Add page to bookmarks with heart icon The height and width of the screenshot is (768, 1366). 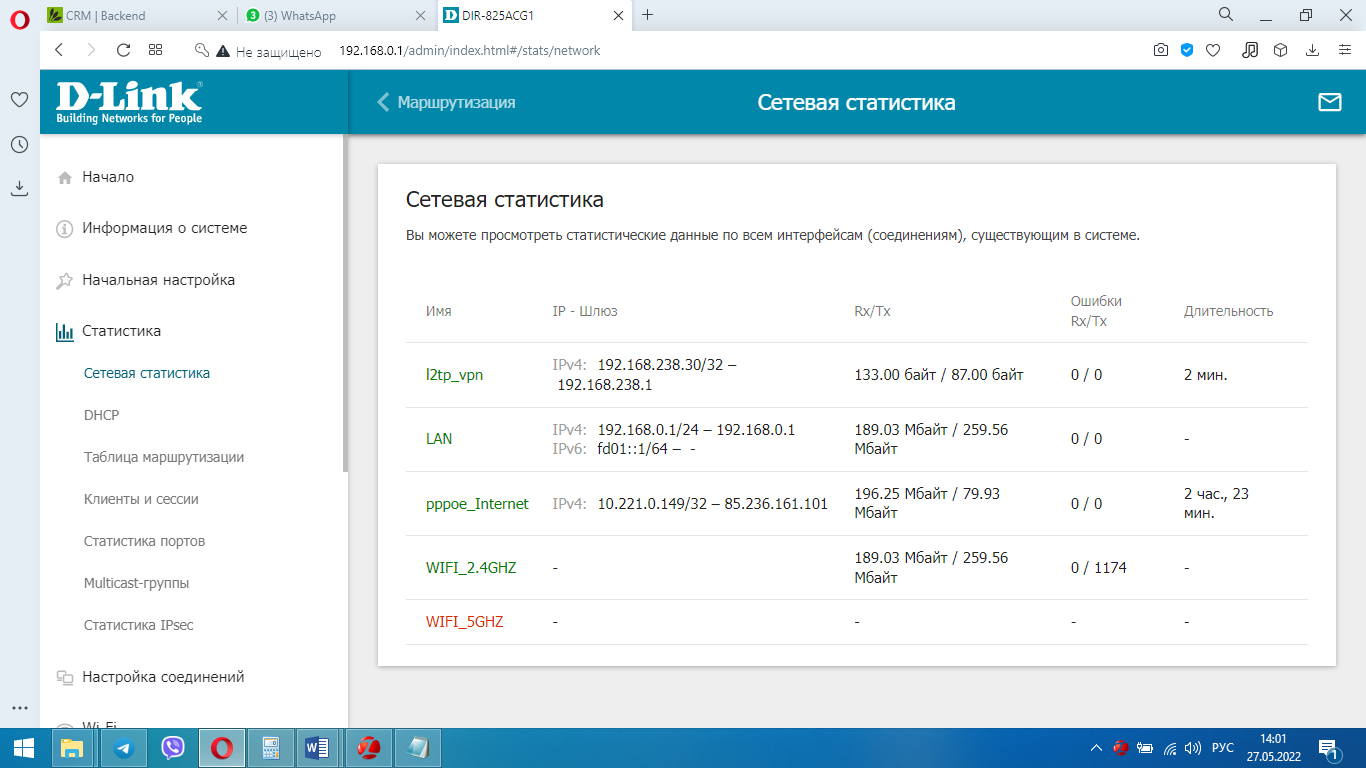1213,50
